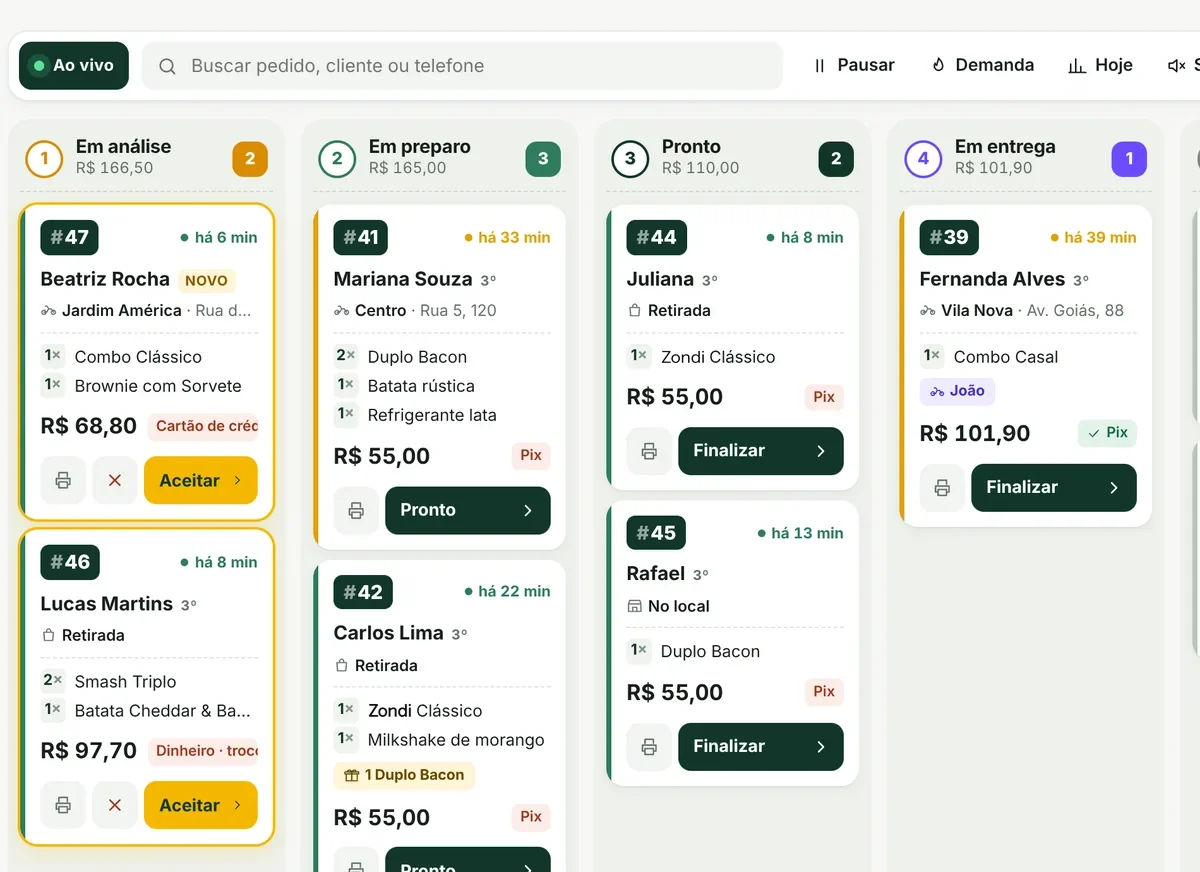Click NOVO tag on Beatriz Rocha order
The height and width of the screenshot is (872, 1200).
click(207, 281)
